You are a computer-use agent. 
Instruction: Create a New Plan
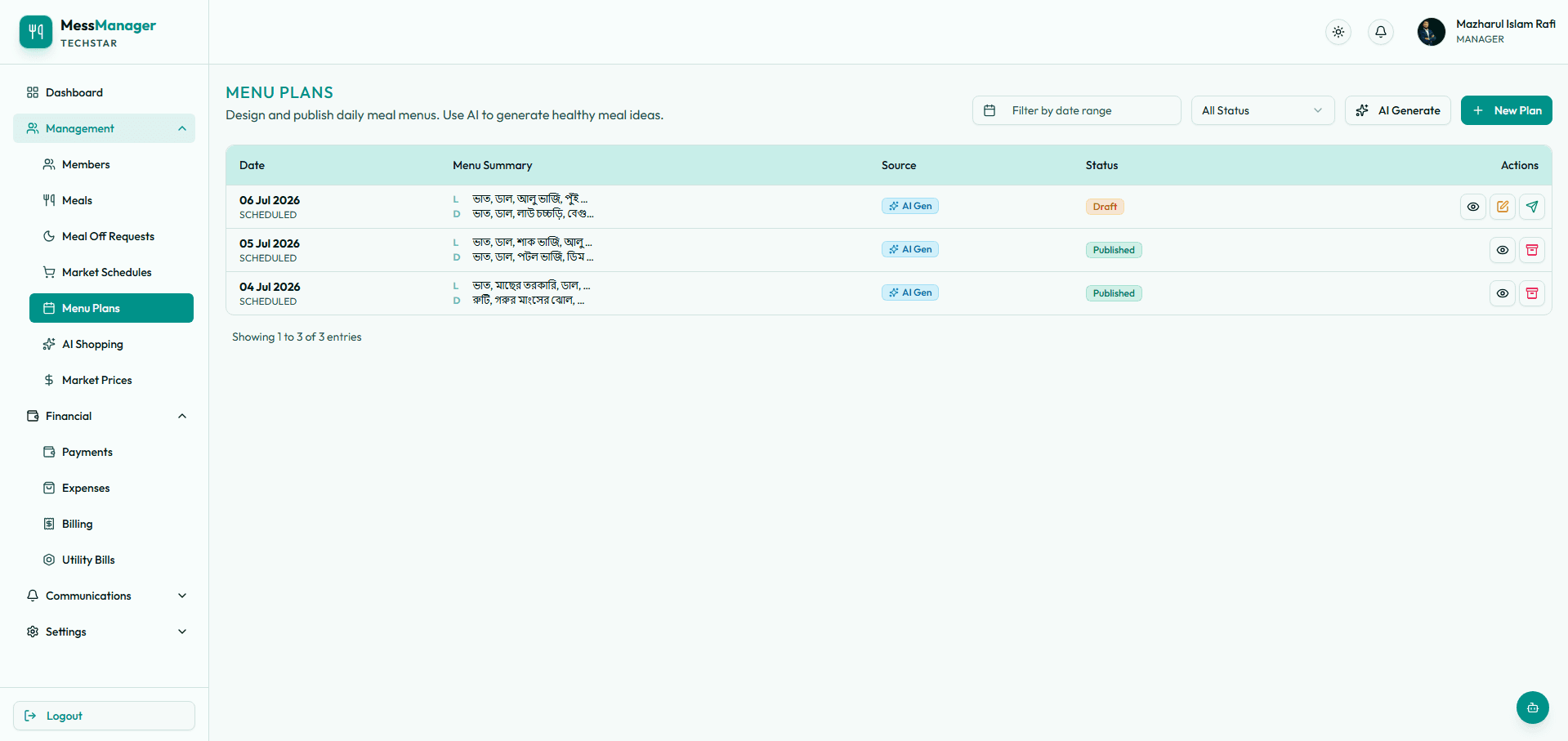click(1506, 110)
